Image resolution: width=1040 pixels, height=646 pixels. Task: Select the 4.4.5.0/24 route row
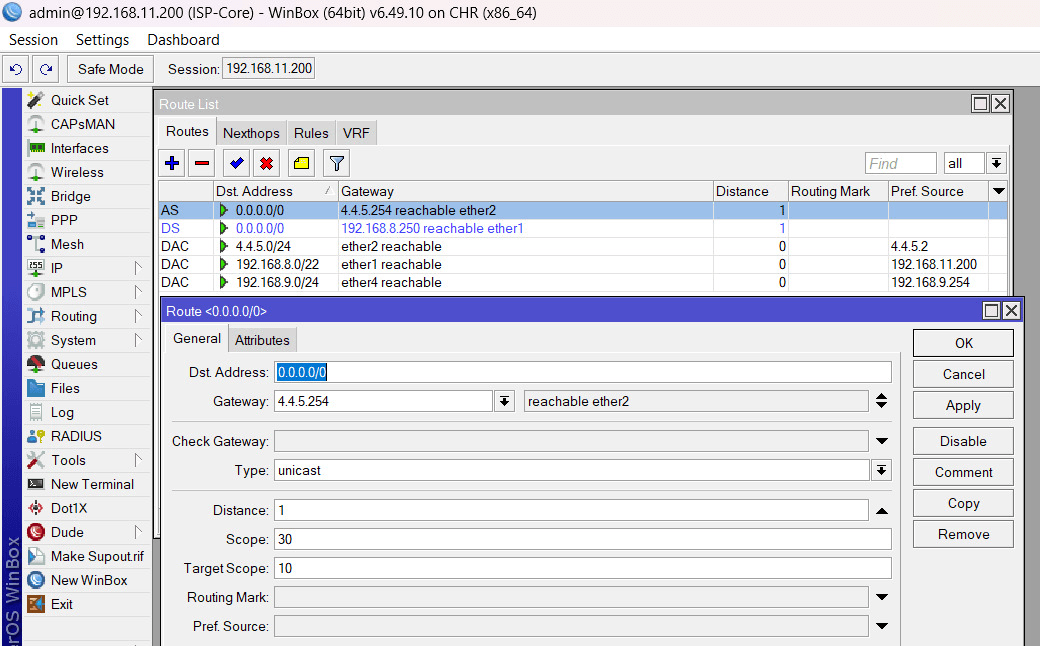[x=582, y=246]
